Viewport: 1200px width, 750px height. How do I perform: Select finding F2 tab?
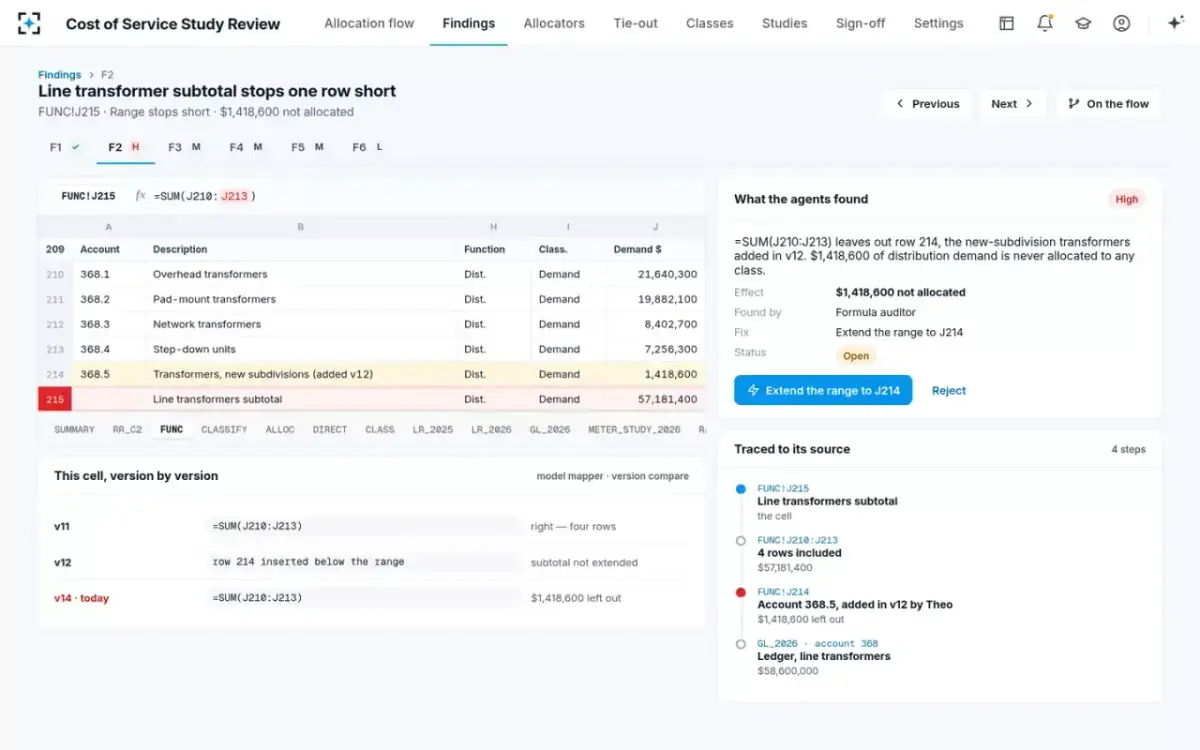click(x=124, y=147)
